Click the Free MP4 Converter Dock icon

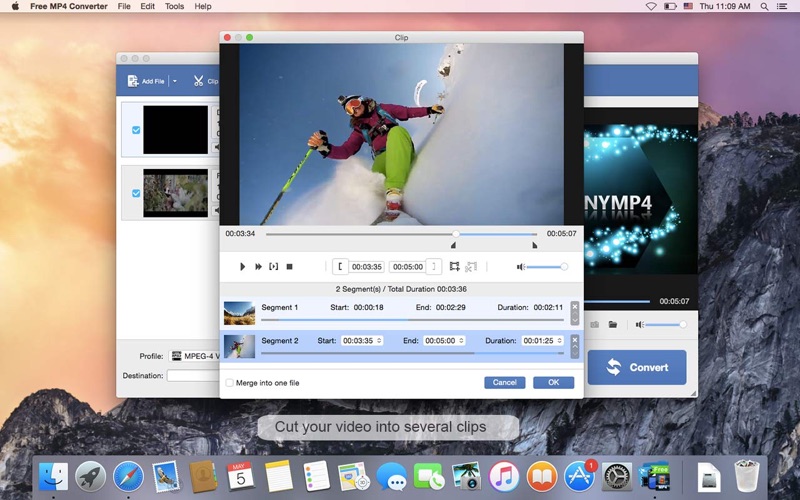point(654,477)
